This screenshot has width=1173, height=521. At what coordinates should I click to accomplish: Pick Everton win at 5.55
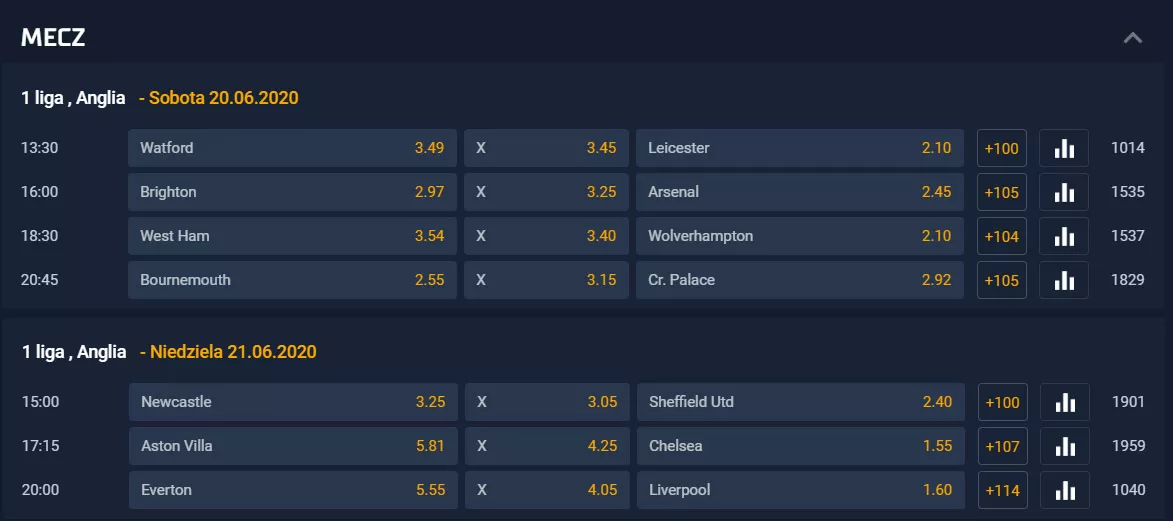pyautogui.click(x=293, y=490)
